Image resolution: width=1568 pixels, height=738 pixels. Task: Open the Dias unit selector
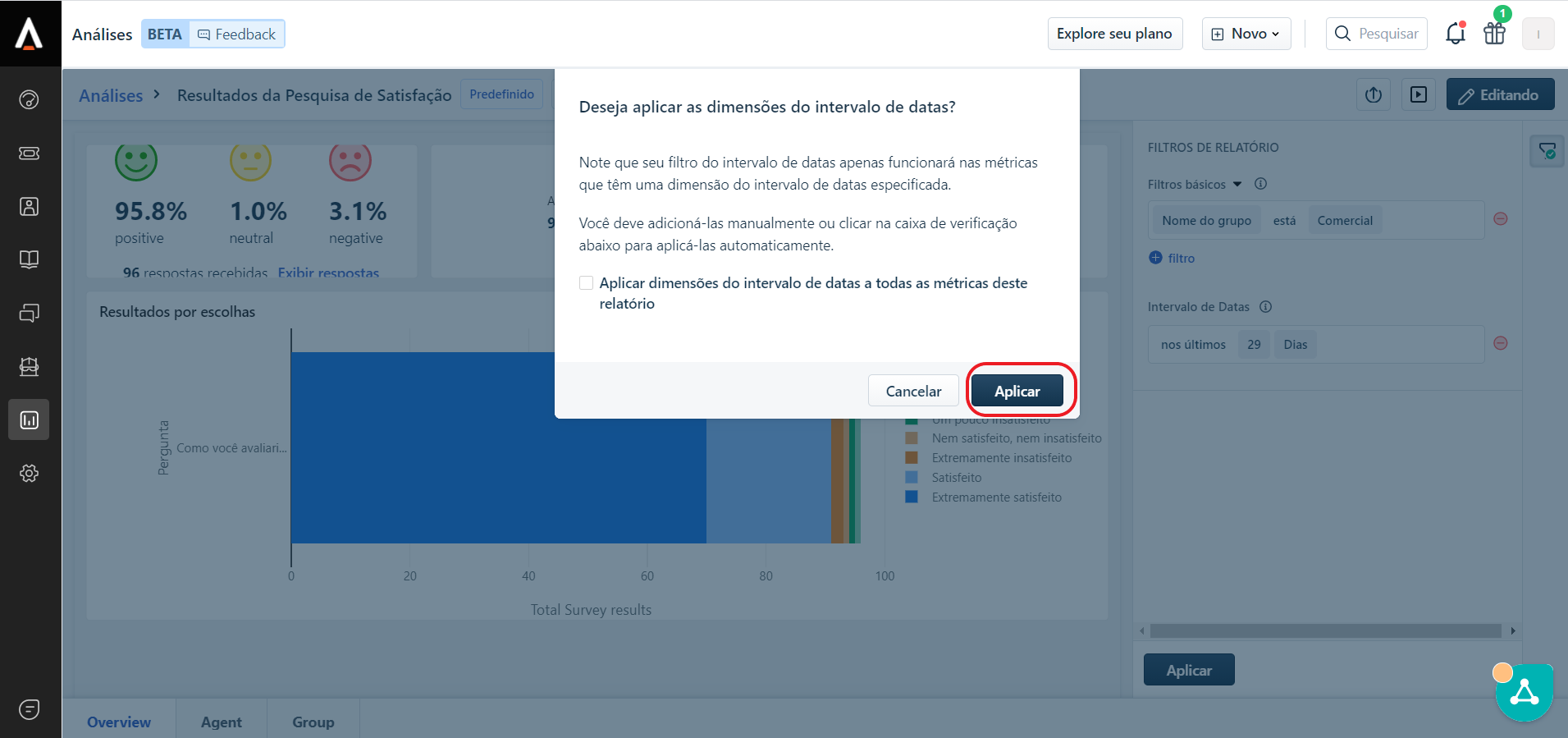pos(1295,345)
